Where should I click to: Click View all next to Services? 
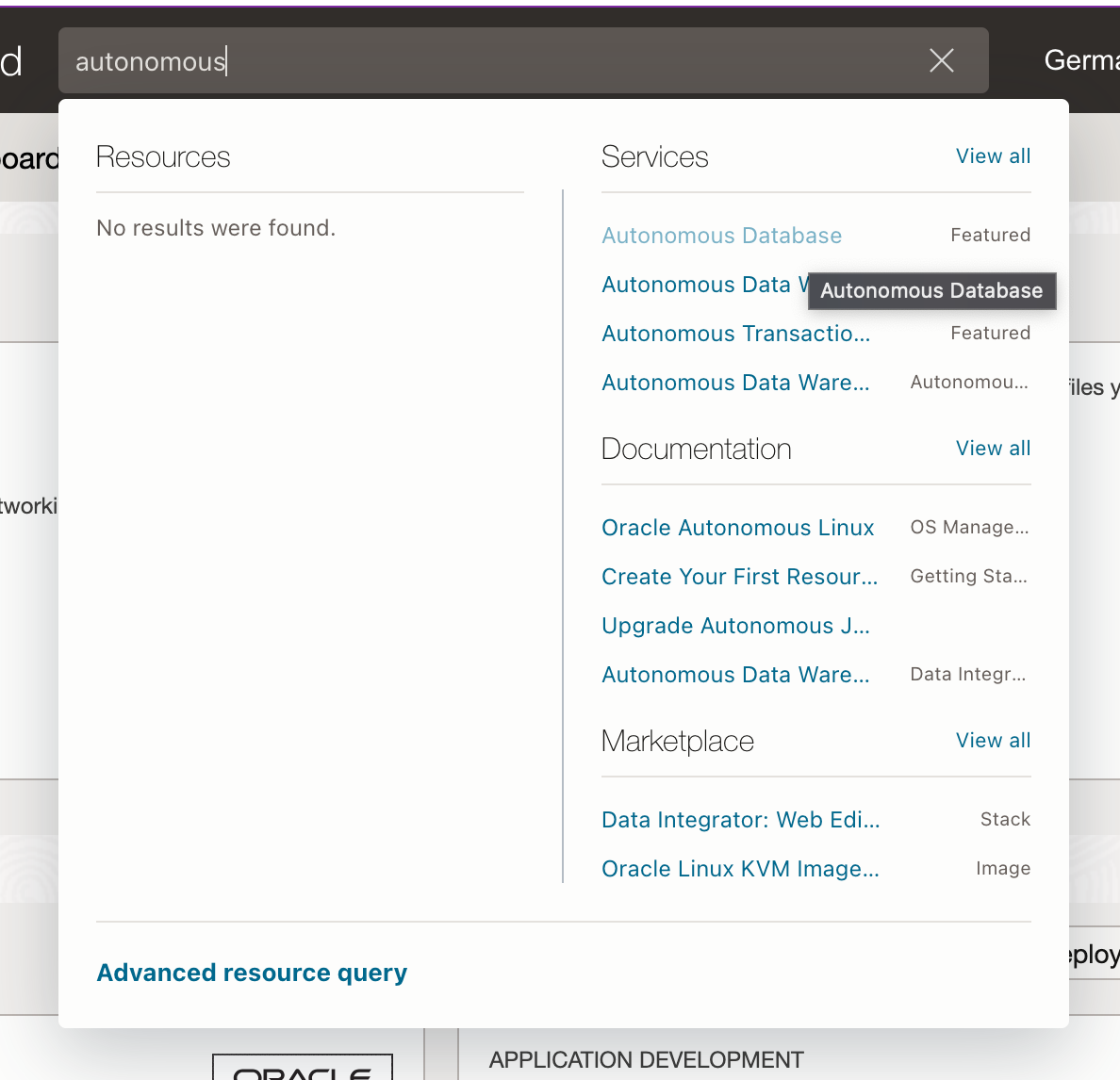coord(993,156)
